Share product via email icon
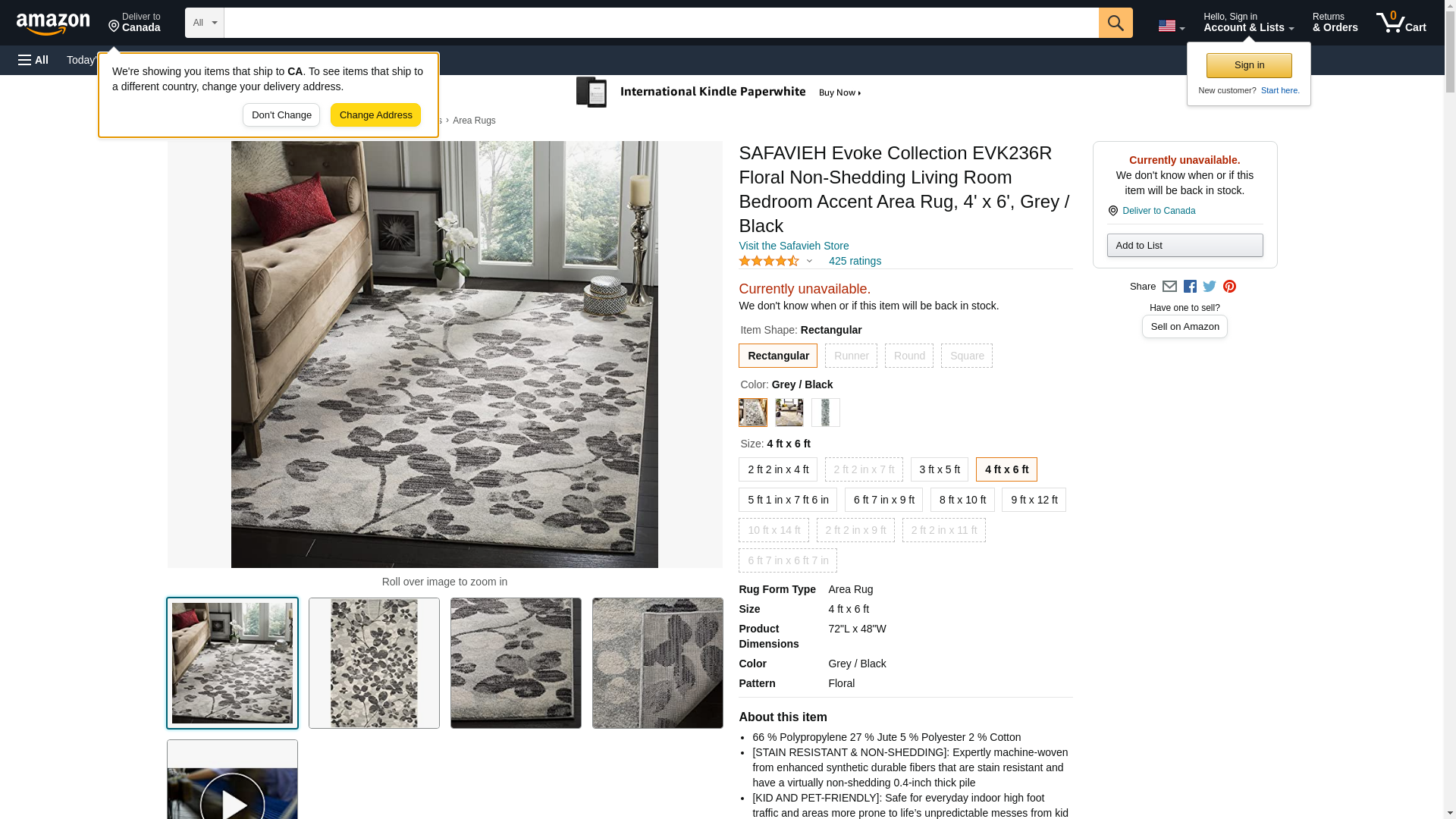This screenshot has width=1456, height=819. coord(1169,287)
